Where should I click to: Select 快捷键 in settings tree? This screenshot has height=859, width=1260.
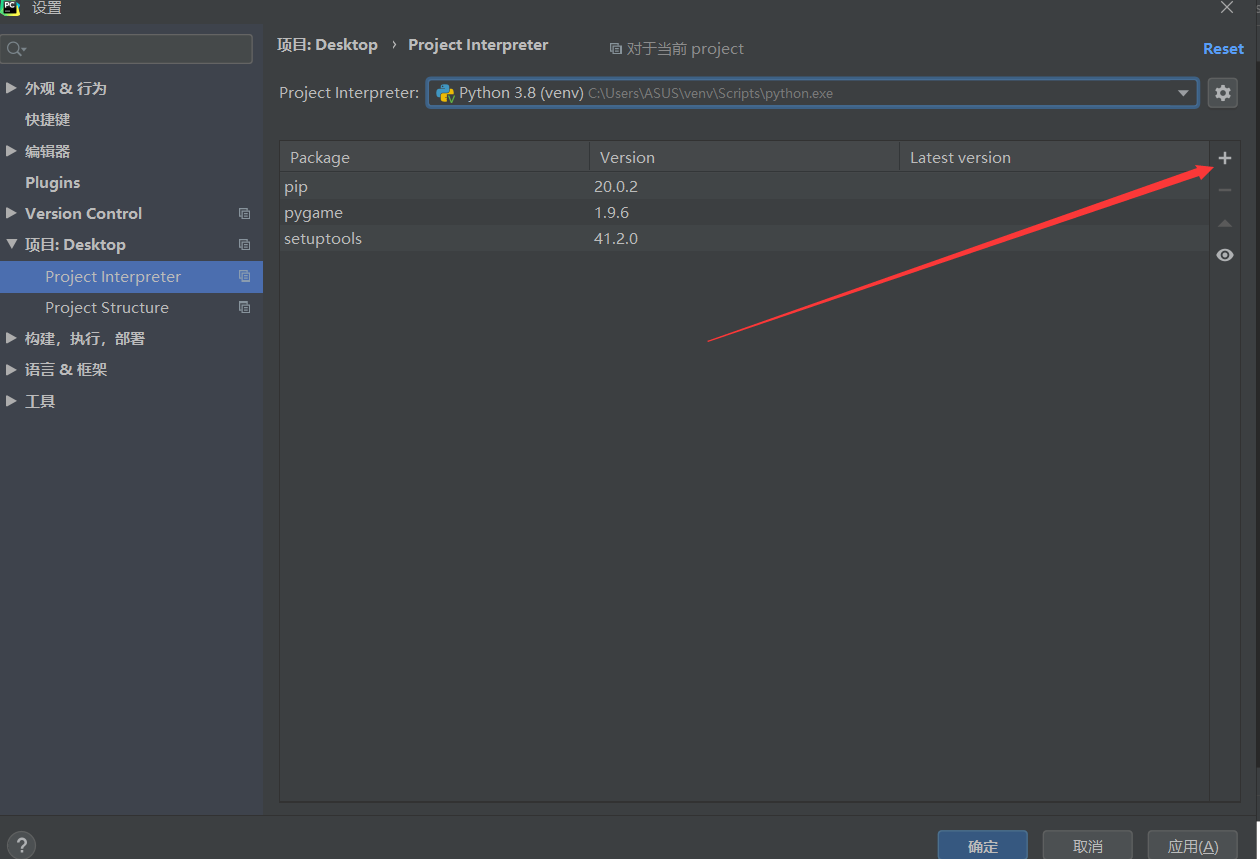click(48, 120)
